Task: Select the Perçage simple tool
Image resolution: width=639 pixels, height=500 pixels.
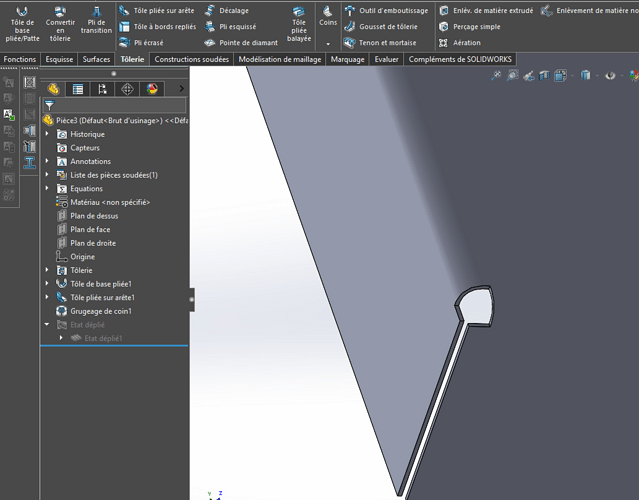Action: [x=469, y=27]
